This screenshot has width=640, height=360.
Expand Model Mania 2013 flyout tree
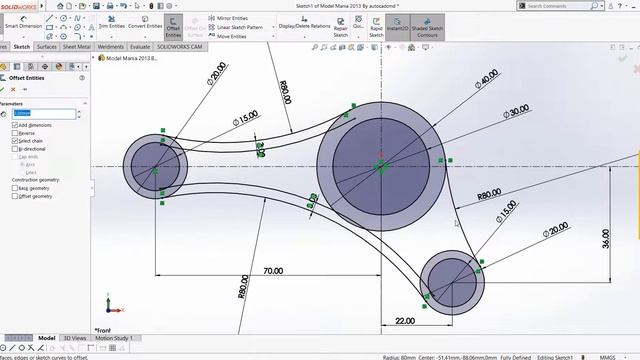93,58
